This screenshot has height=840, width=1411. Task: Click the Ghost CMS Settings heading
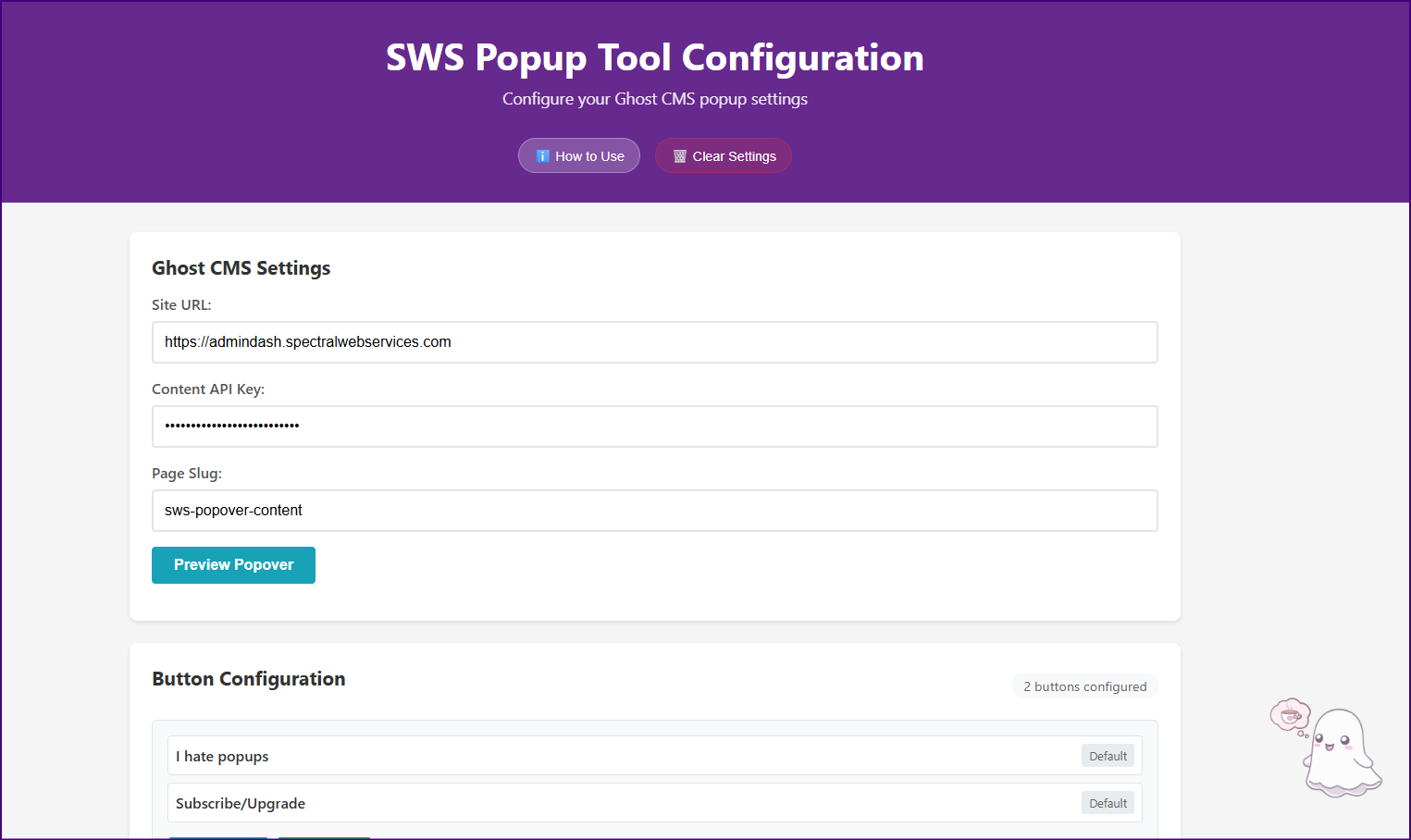(x=241, y=268)
